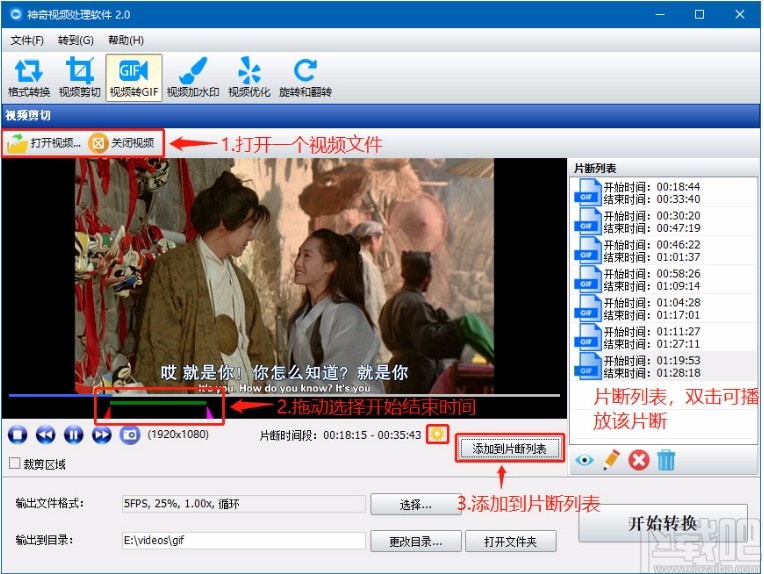
Task: Click the GIF file icon of segment 00:58:26
Action: tap(588, 280)
